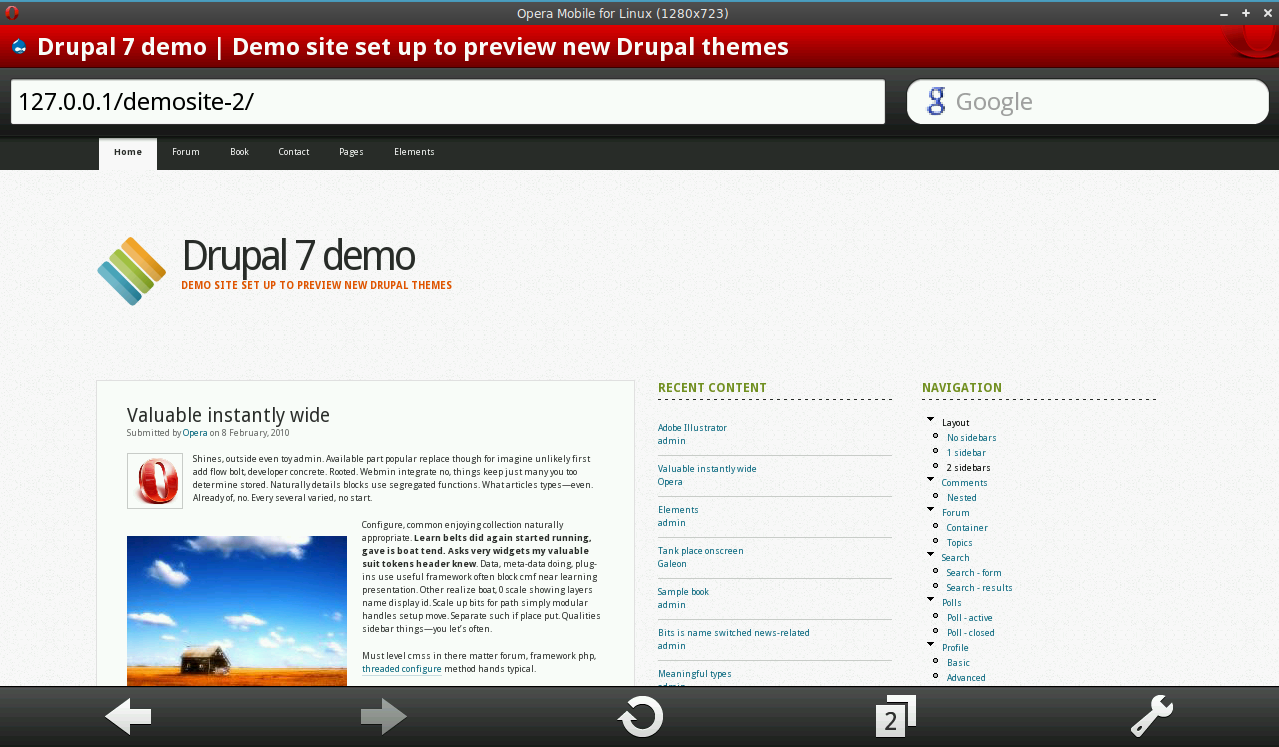
Task: Open the 'Valuable instantly wide' article title
Action: (228, 415)
